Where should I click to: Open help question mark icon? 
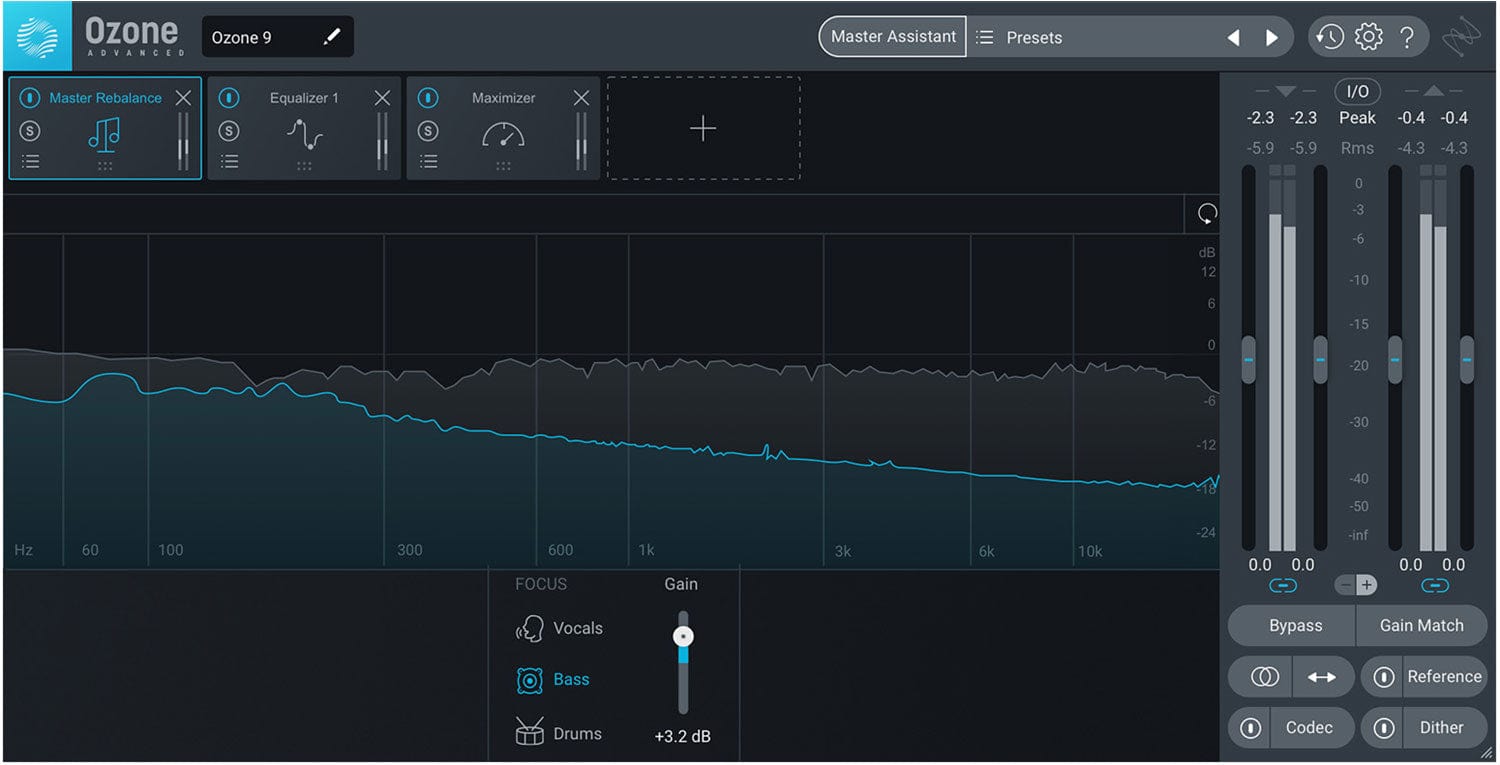point(1407,37)
